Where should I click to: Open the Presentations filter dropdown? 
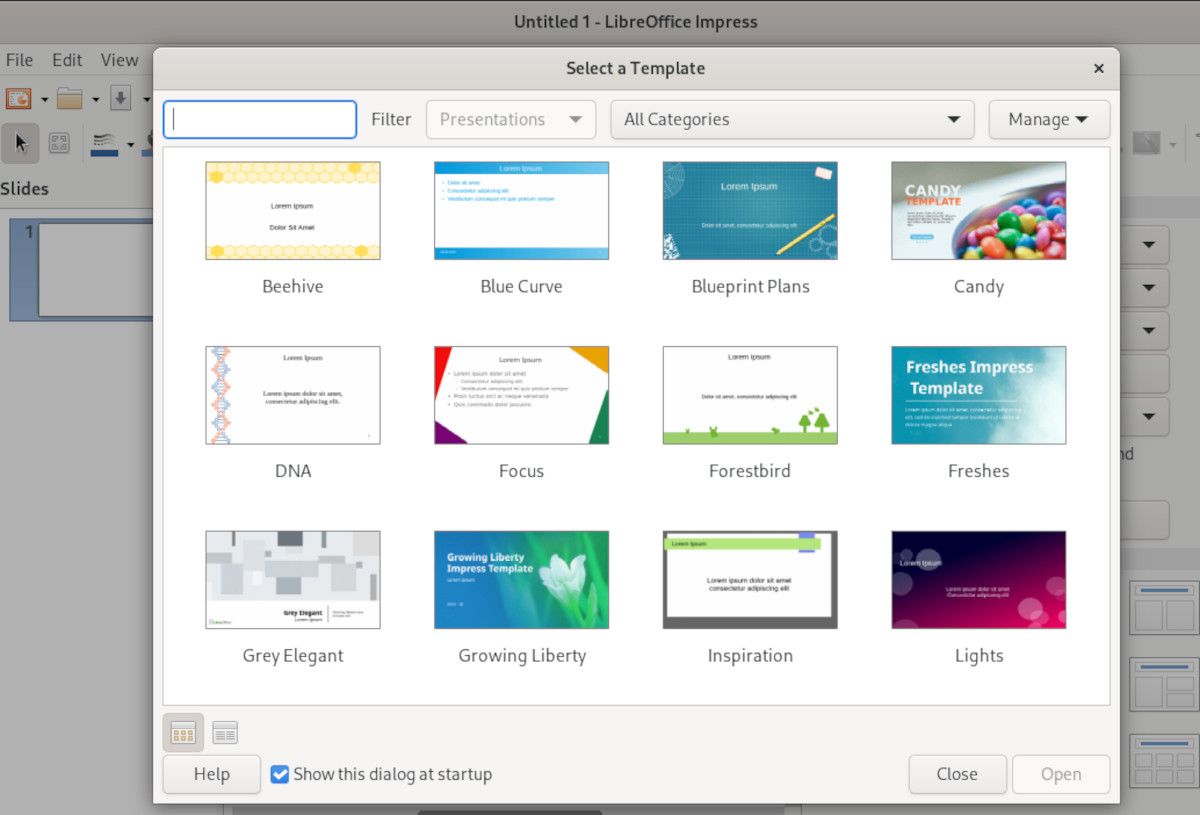(x=510, y=119)
